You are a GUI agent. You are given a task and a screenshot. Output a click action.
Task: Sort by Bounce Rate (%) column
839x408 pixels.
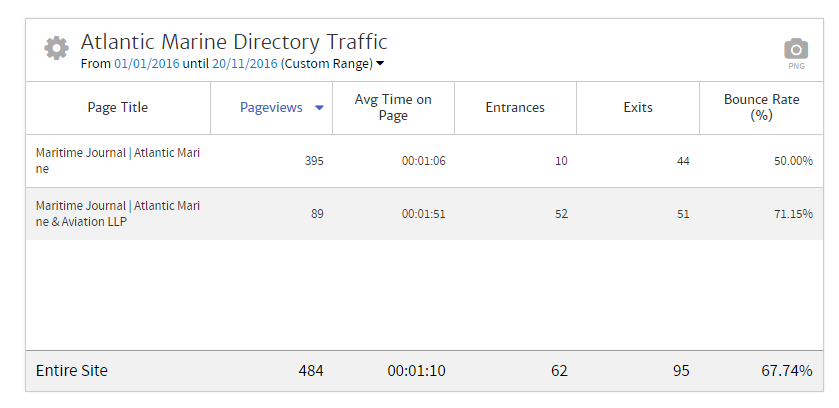(x=761, y=107)
